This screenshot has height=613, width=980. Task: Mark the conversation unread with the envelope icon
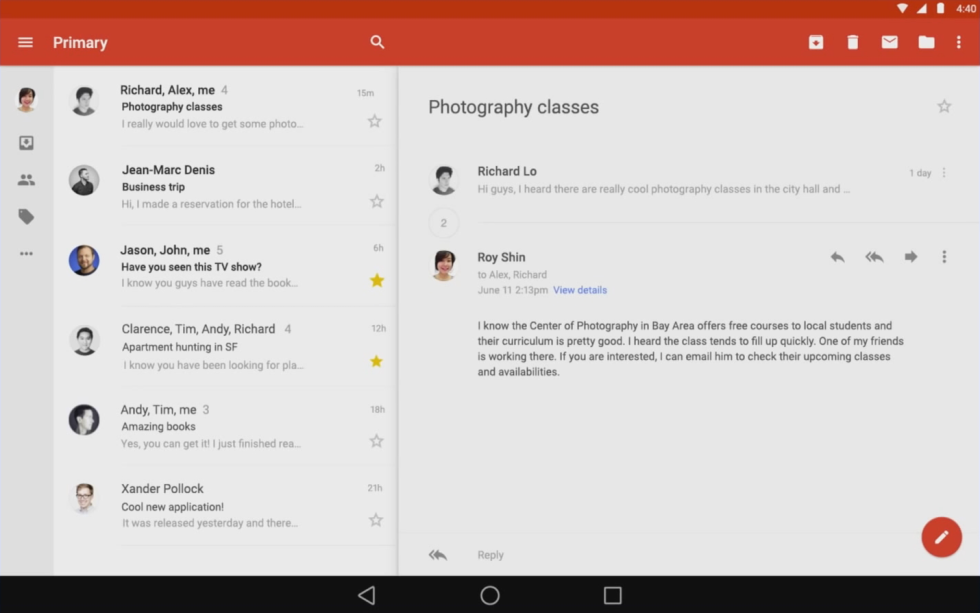tap(889, 42)
